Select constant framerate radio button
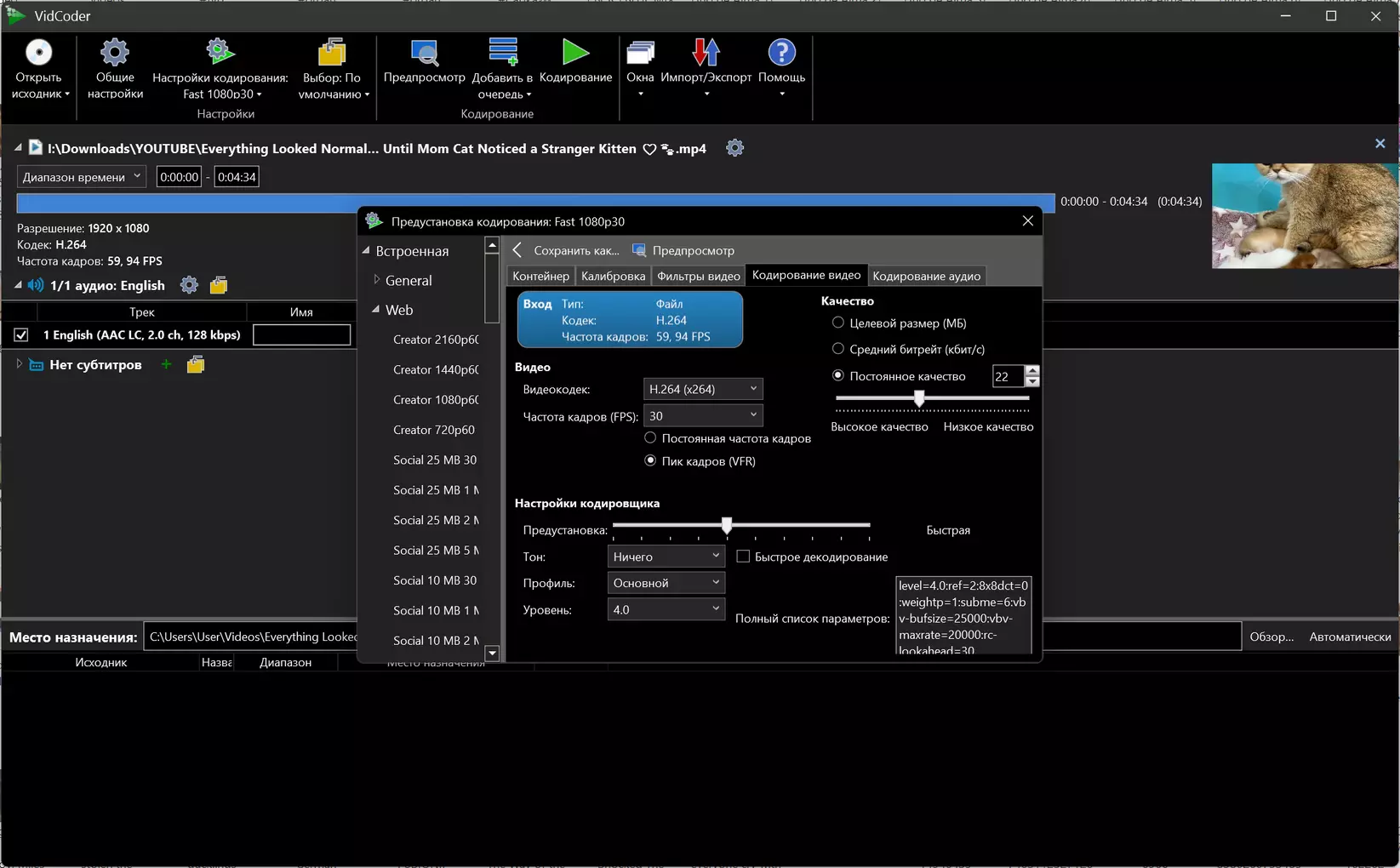The width and height of the screenshot is (1400, 868). pos(650,437)
